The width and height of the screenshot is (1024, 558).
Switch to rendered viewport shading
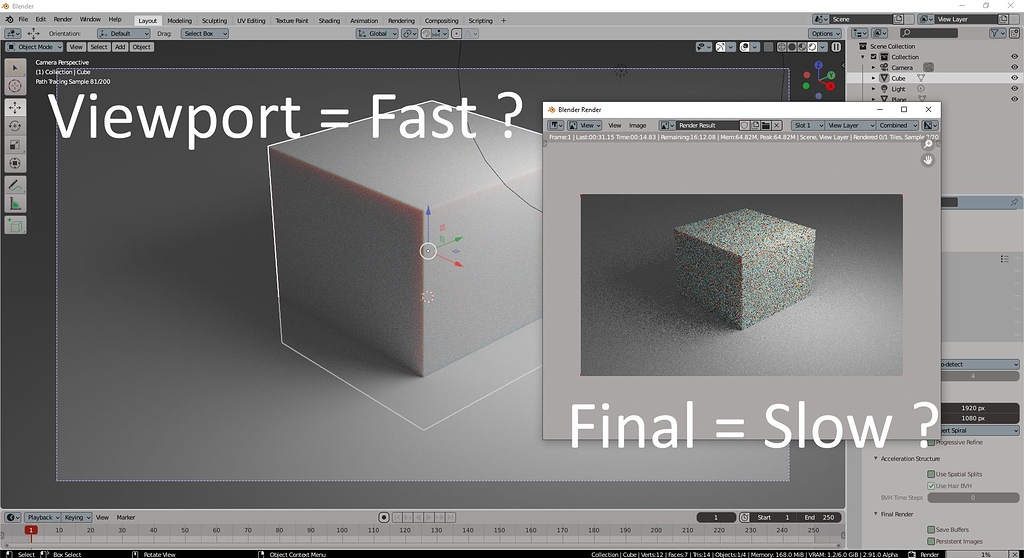pyautogui.click(x=812, y=47)
